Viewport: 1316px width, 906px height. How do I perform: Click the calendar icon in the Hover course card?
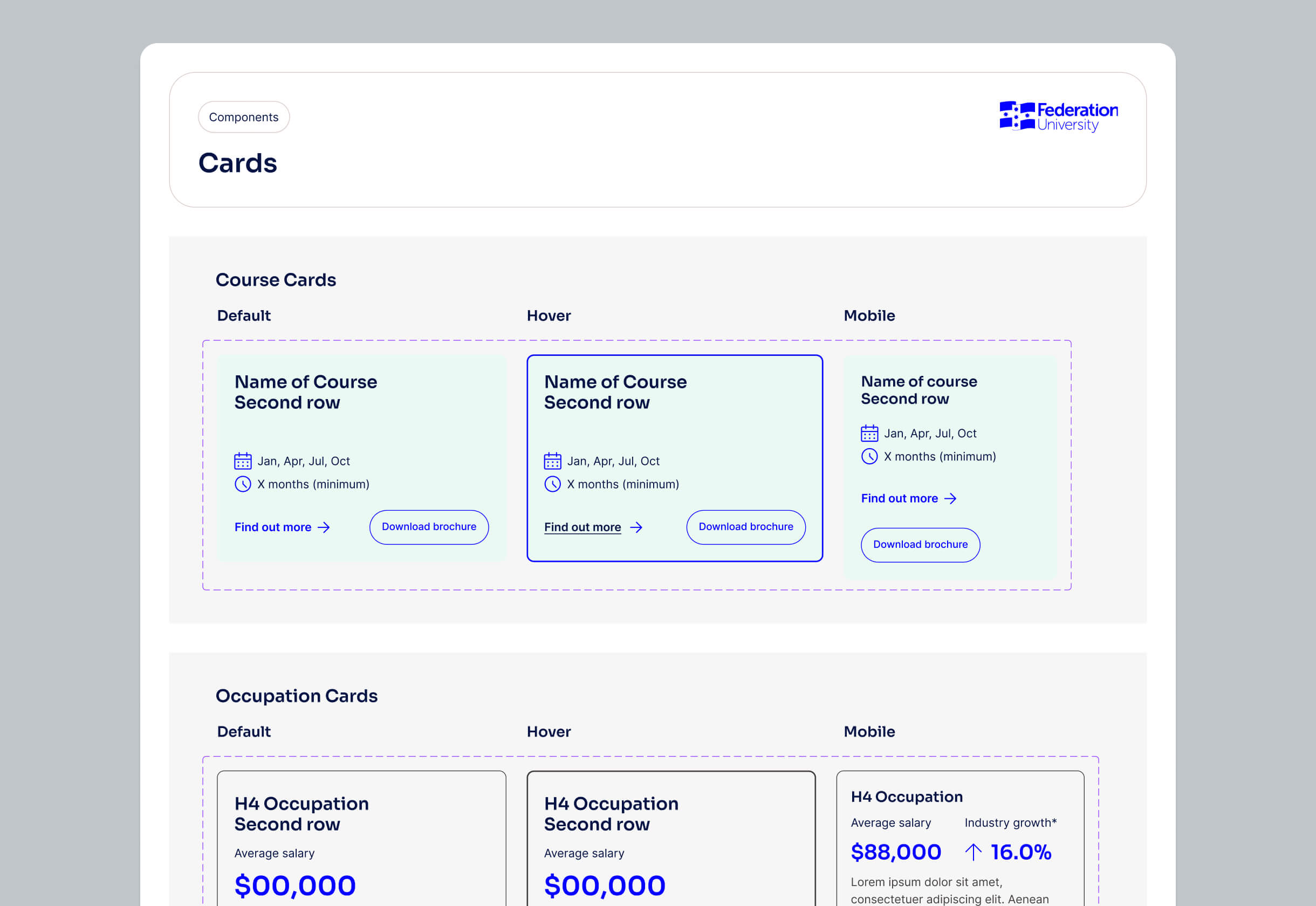(x=552, y=461)
